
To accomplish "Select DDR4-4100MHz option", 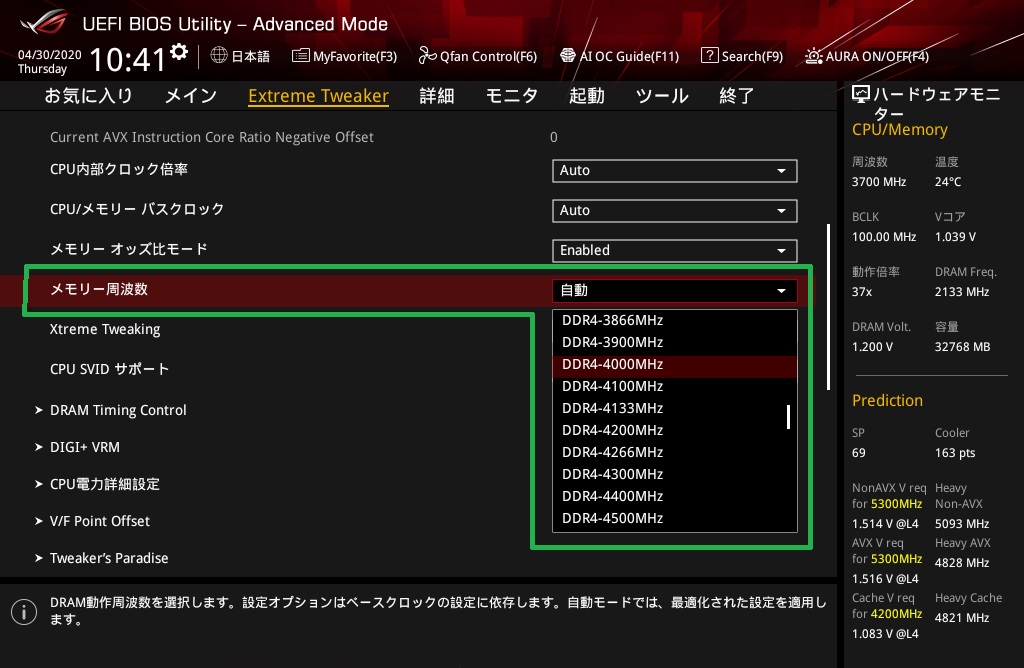I will (x=675, y=386).
